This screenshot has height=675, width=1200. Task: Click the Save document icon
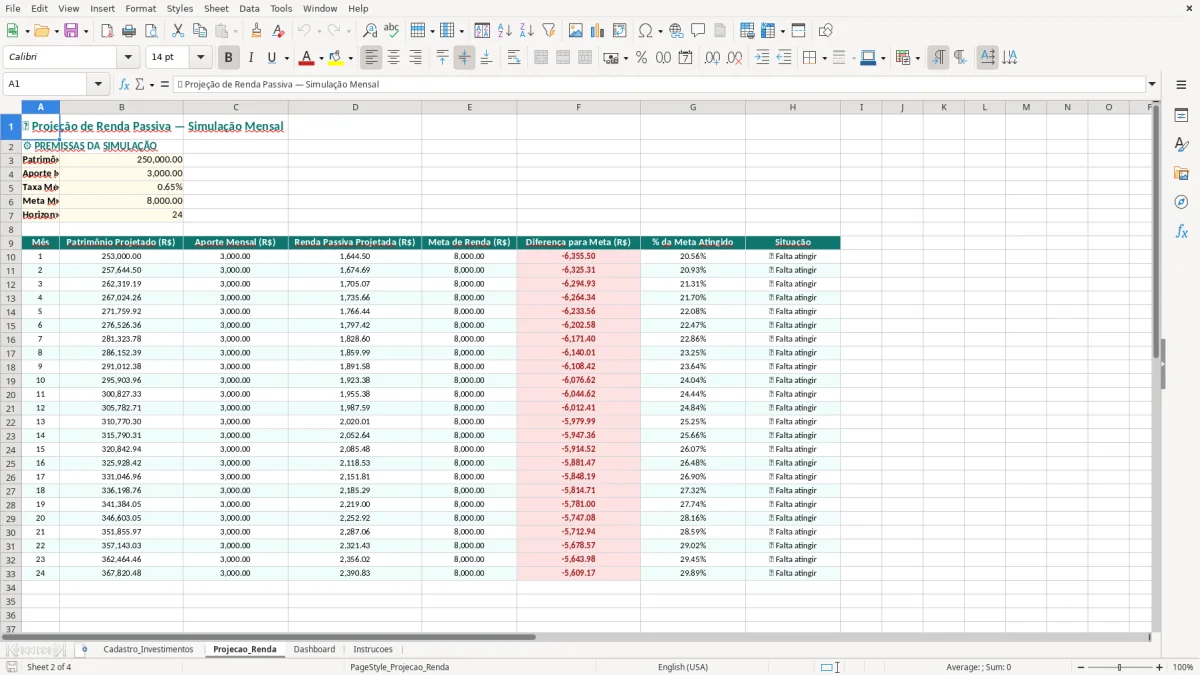[70, 31]
